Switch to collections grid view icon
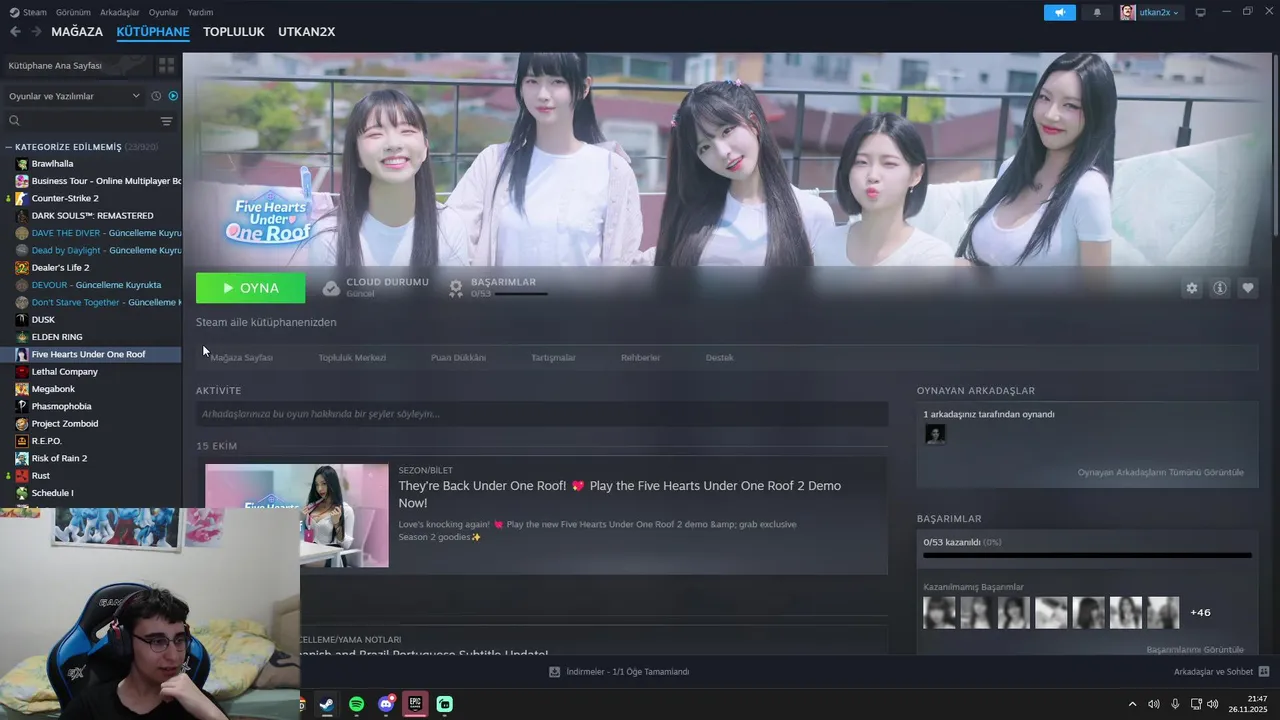The width and height of the screenshot is (1280, 720). pyautogui.click(x=166, y=65)
